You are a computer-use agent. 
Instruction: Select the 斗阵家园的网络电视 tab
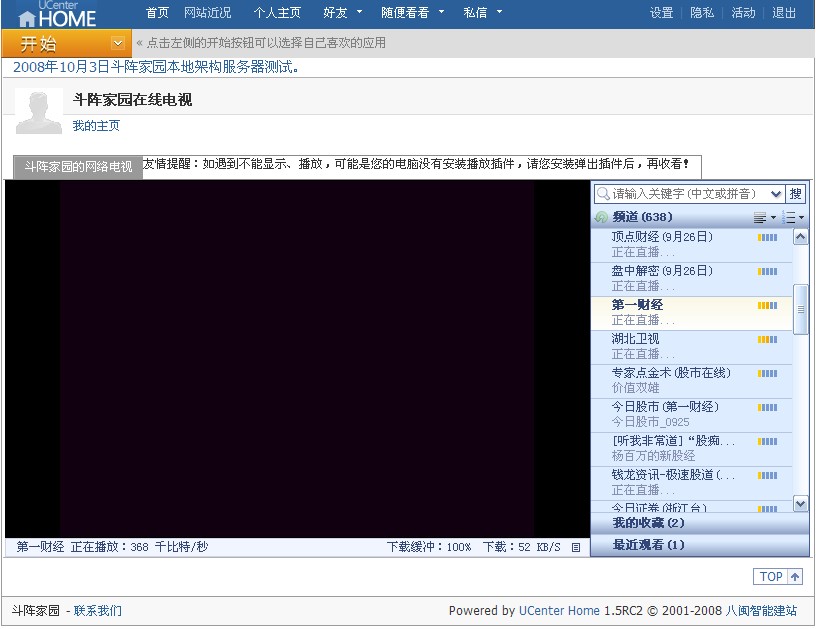tap(78, 167)
